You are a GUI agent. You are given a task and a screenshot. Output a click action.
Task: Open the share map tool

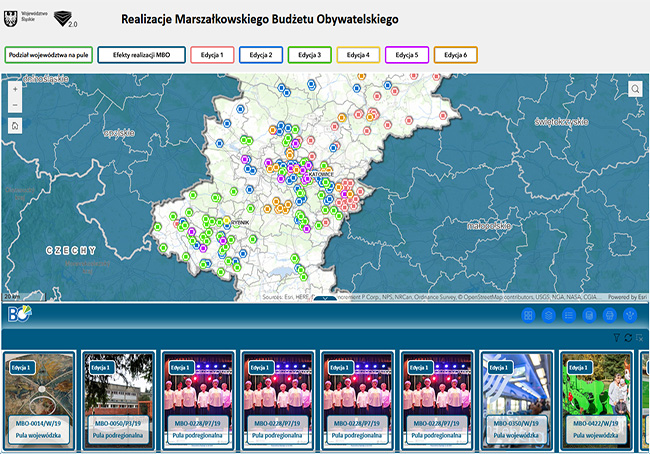pos(630,316)
